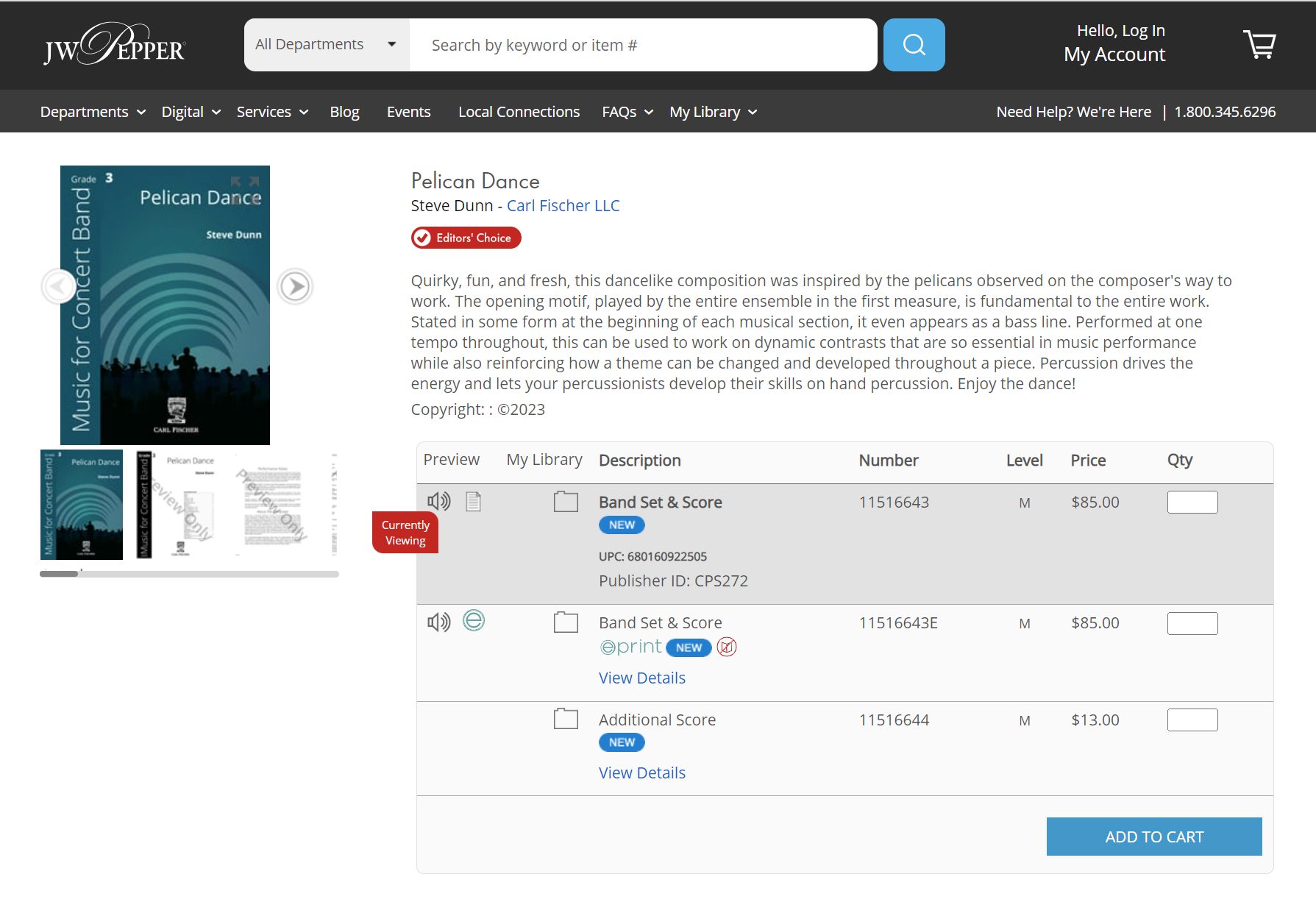
Task: Click the Additional Score description
Action: point(657,720)
